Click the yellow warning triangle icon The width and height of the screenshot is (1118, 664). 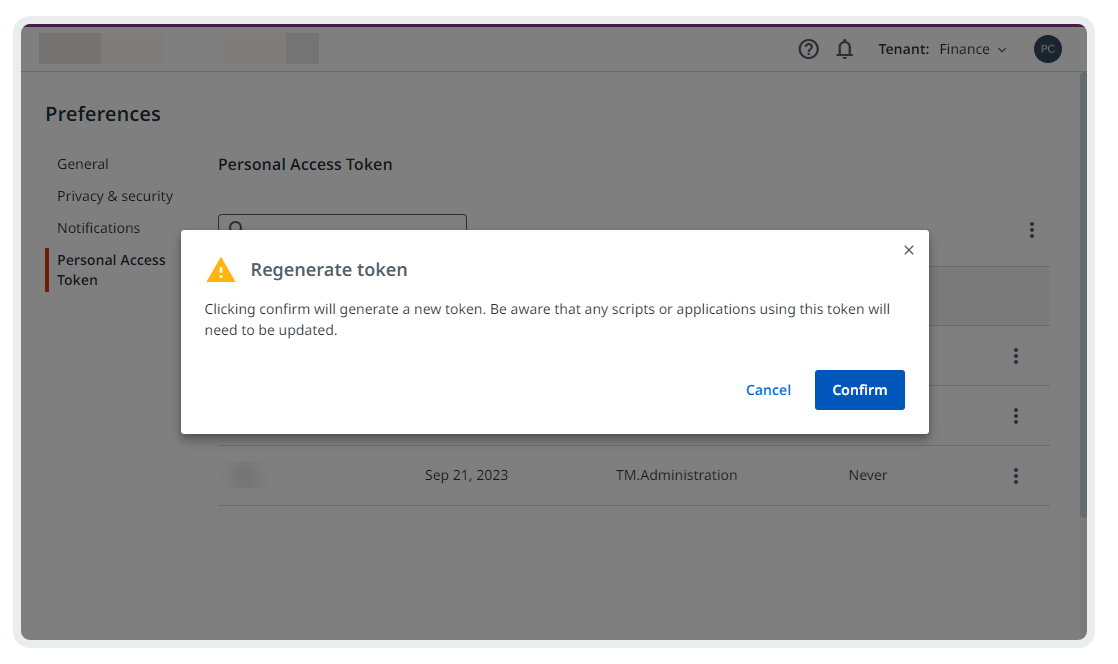click(x=221, y=270)
